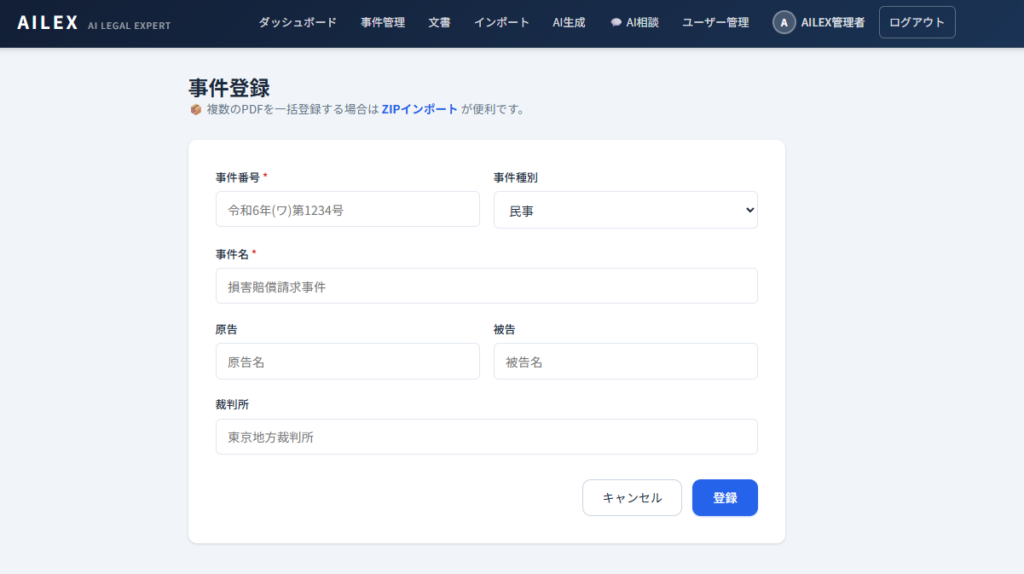Open the 文書 navigation item
Image resolution: width=1024 pixels, height=574 pixels.
(439, 22)
